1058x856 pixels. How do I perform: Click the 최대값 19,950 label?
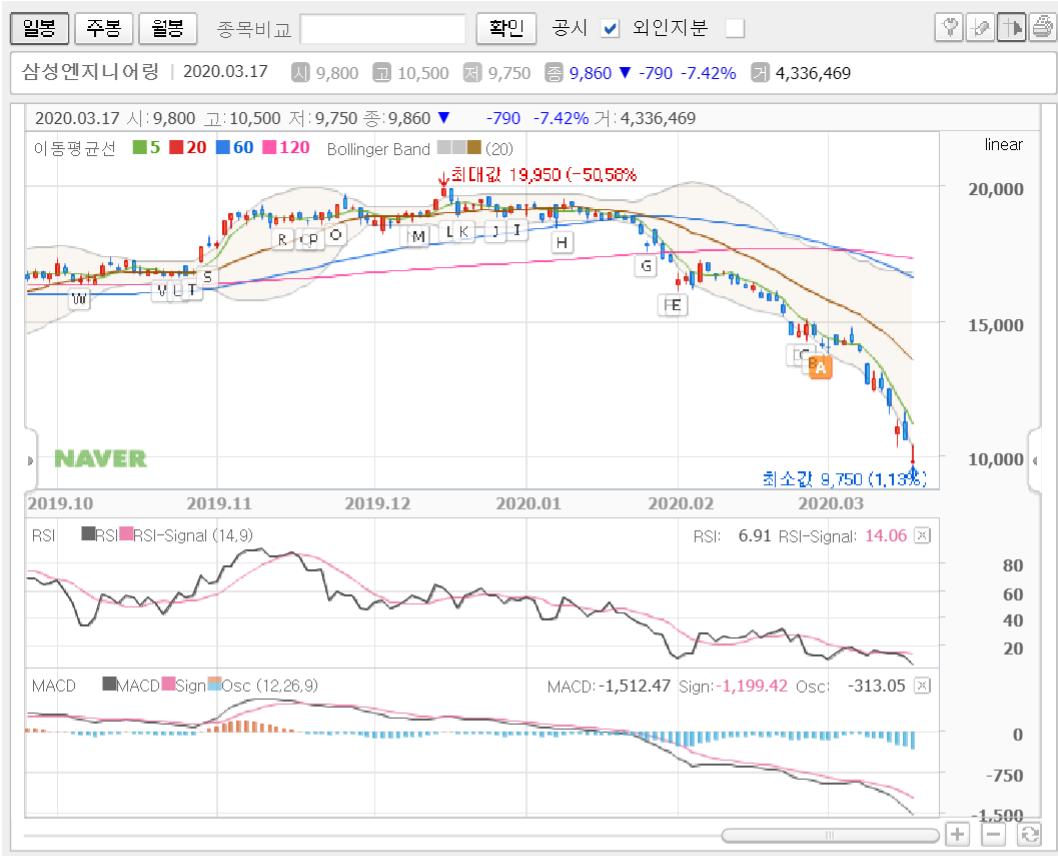point(543,175)
